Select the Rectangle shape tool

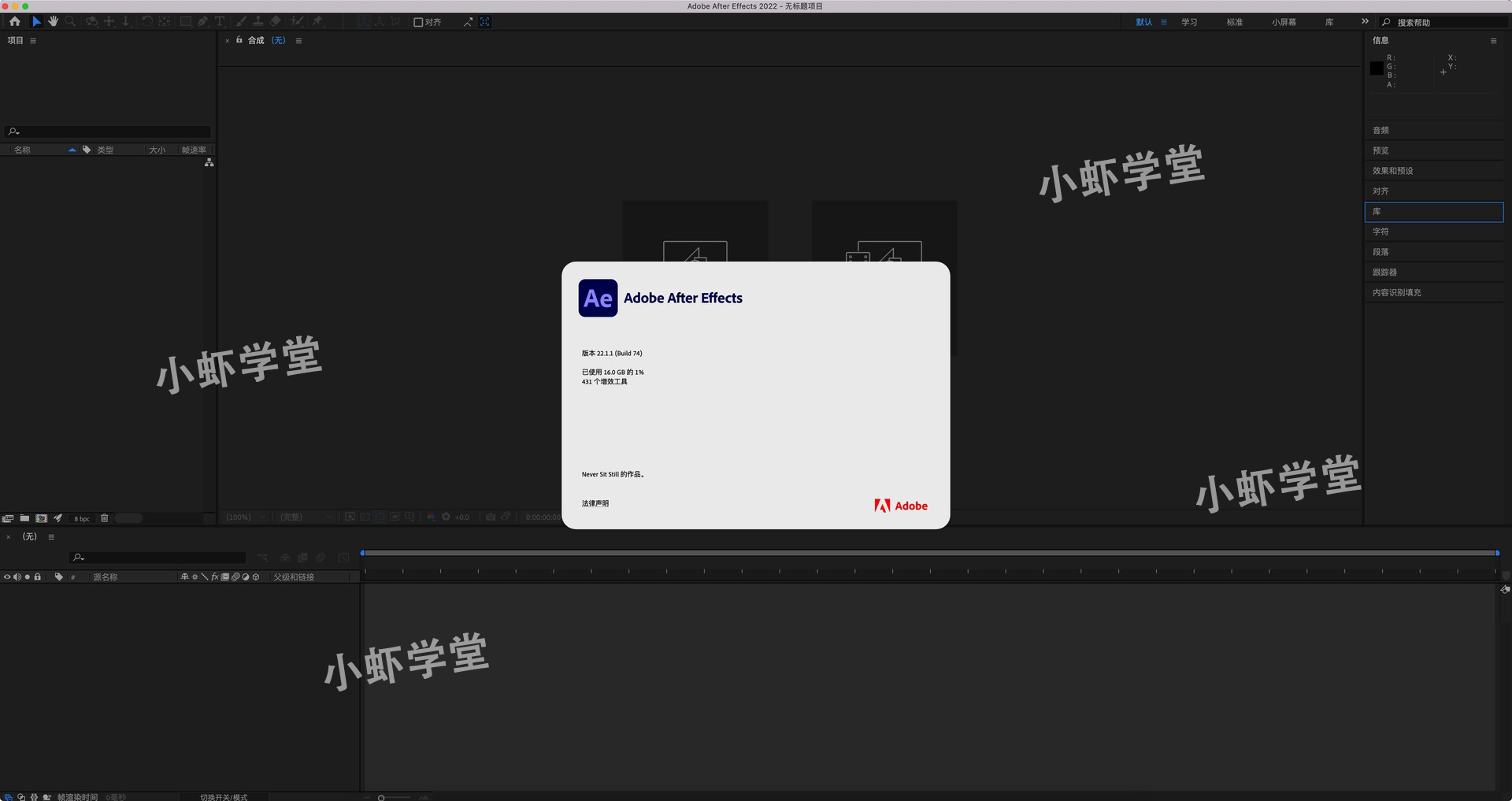point(186,22)
